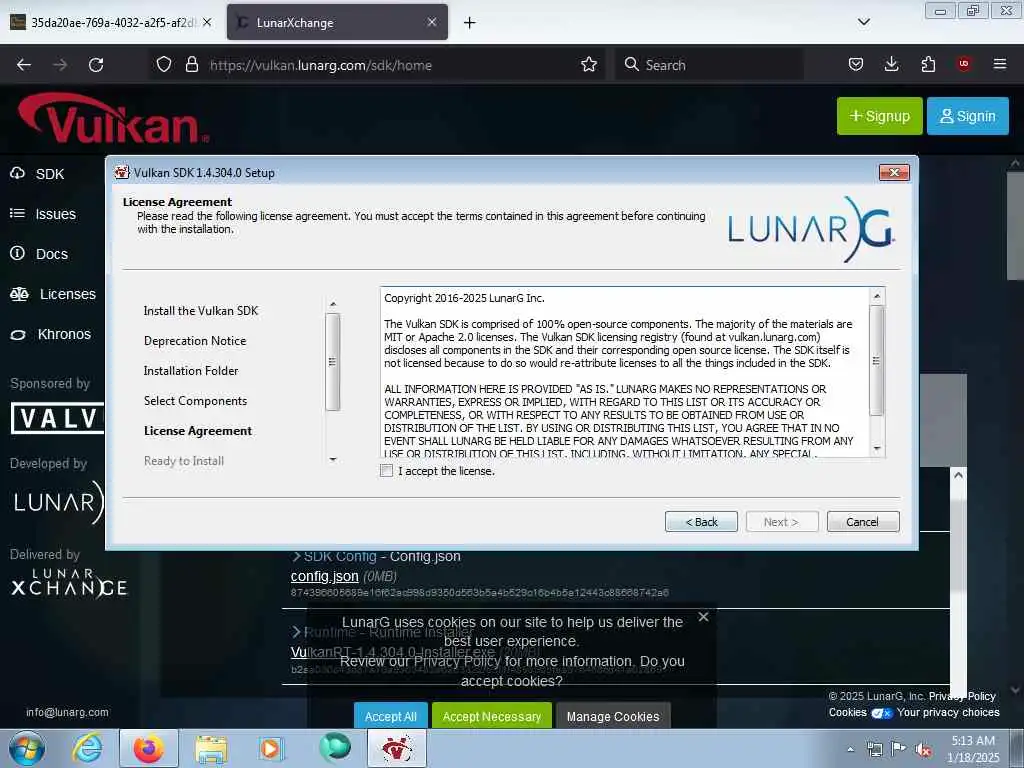
Task: Open Issues in the website sidebar
Action: coord(43,214)
